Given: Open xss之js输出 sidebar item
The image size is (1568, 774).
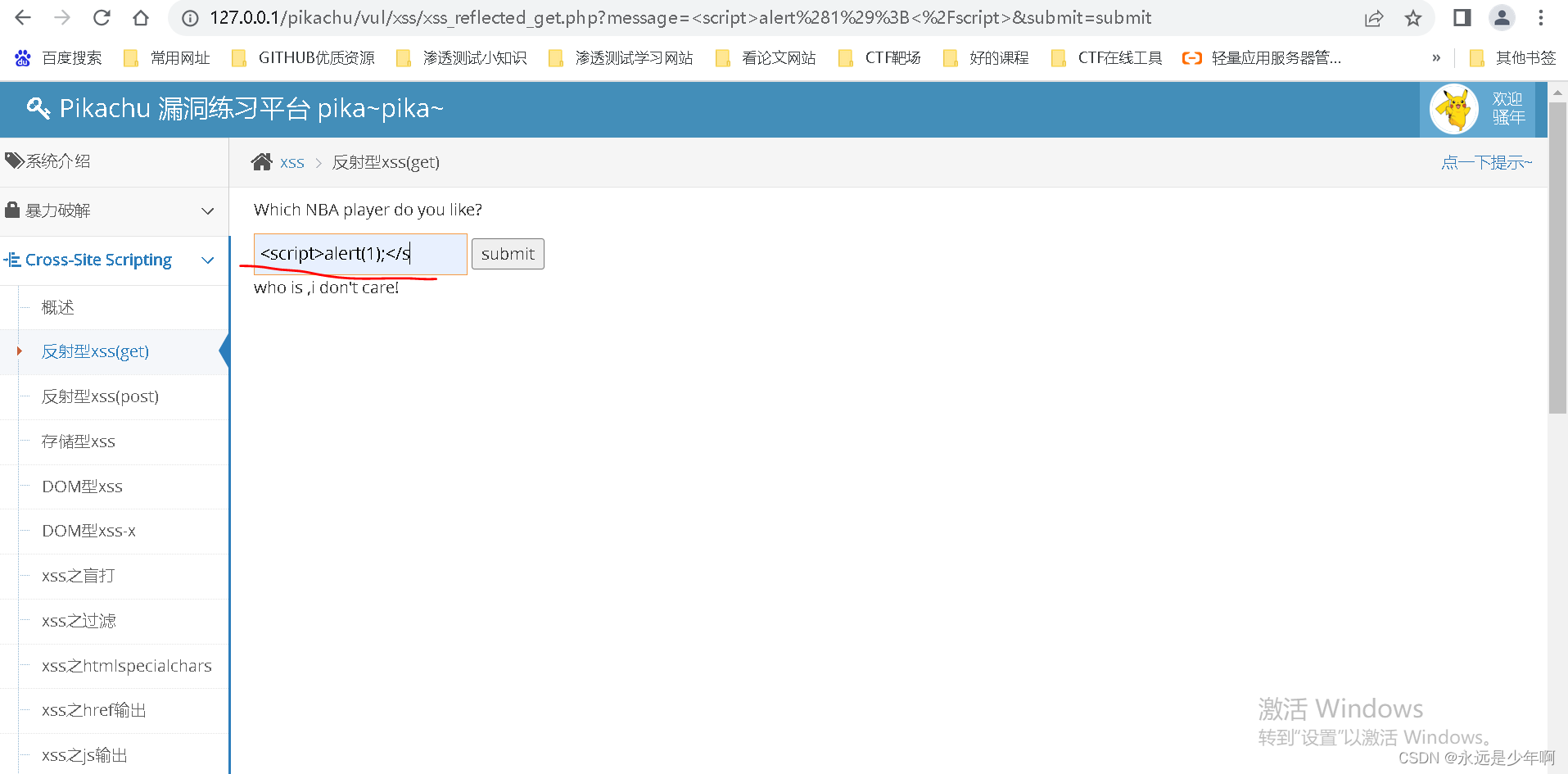Looking at the screenshot, I should (115, 755).
